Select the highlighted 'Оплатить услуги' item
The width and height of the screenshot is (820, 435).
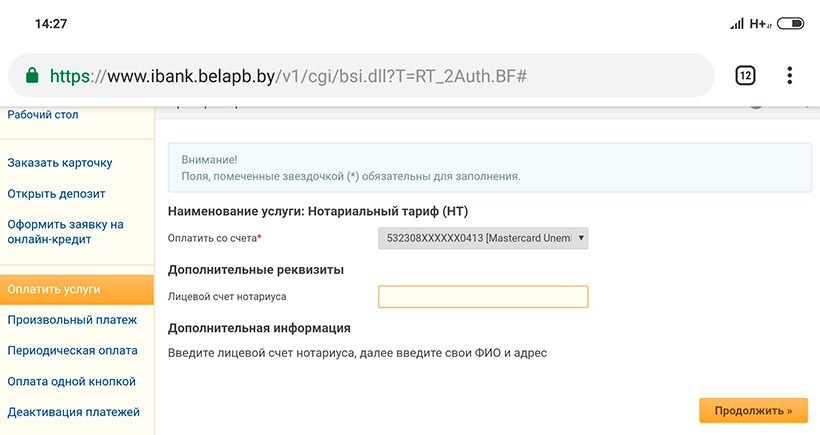pyautogui.click(x=54, y=289)
